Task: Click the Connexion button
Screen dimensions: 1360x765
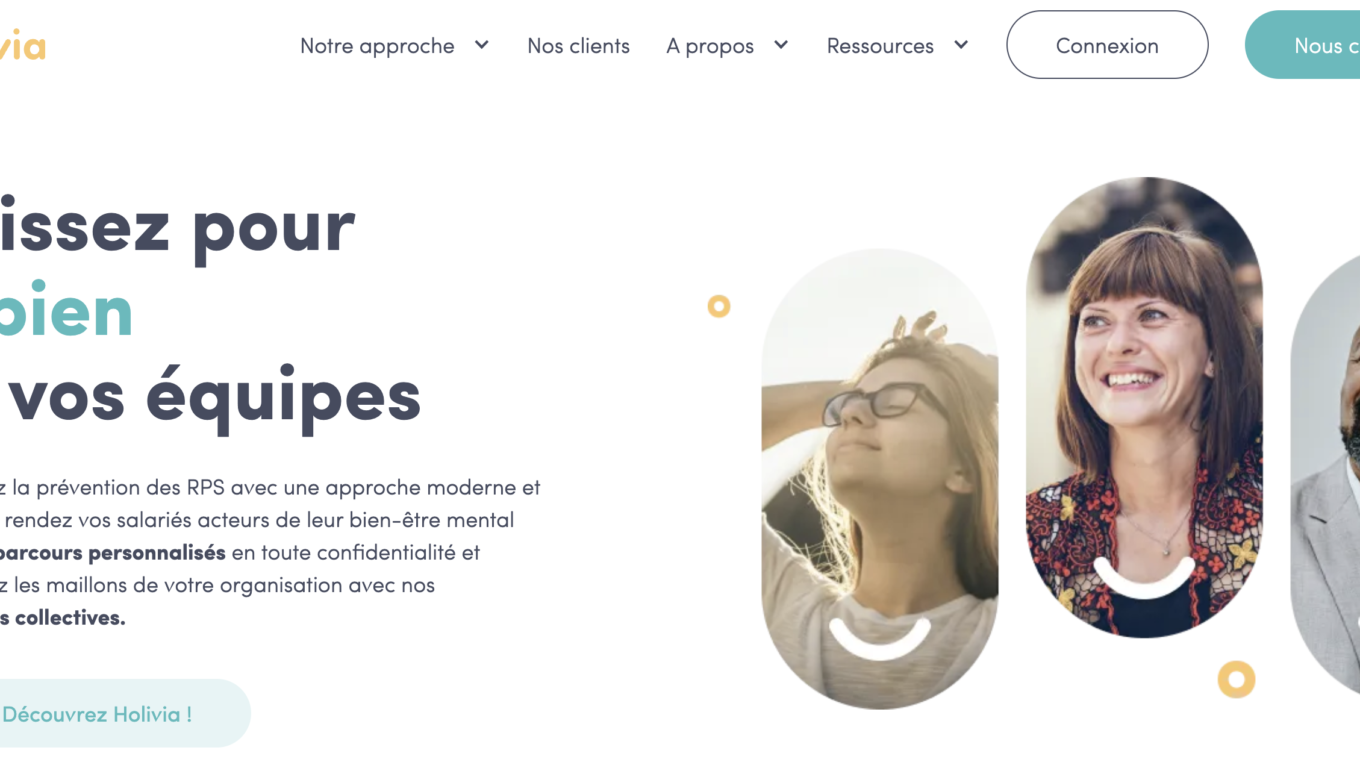Action: pos(1107,45)
